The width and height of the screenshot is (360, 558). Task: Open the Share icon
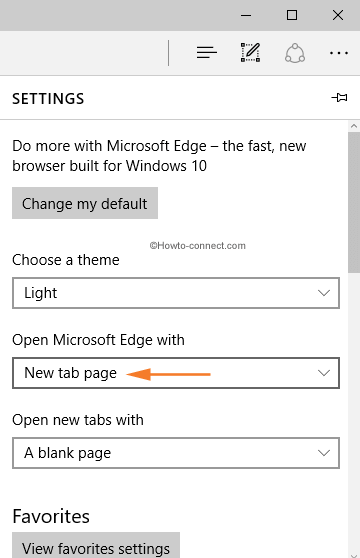pyautogui.click(x=295, y=53)
